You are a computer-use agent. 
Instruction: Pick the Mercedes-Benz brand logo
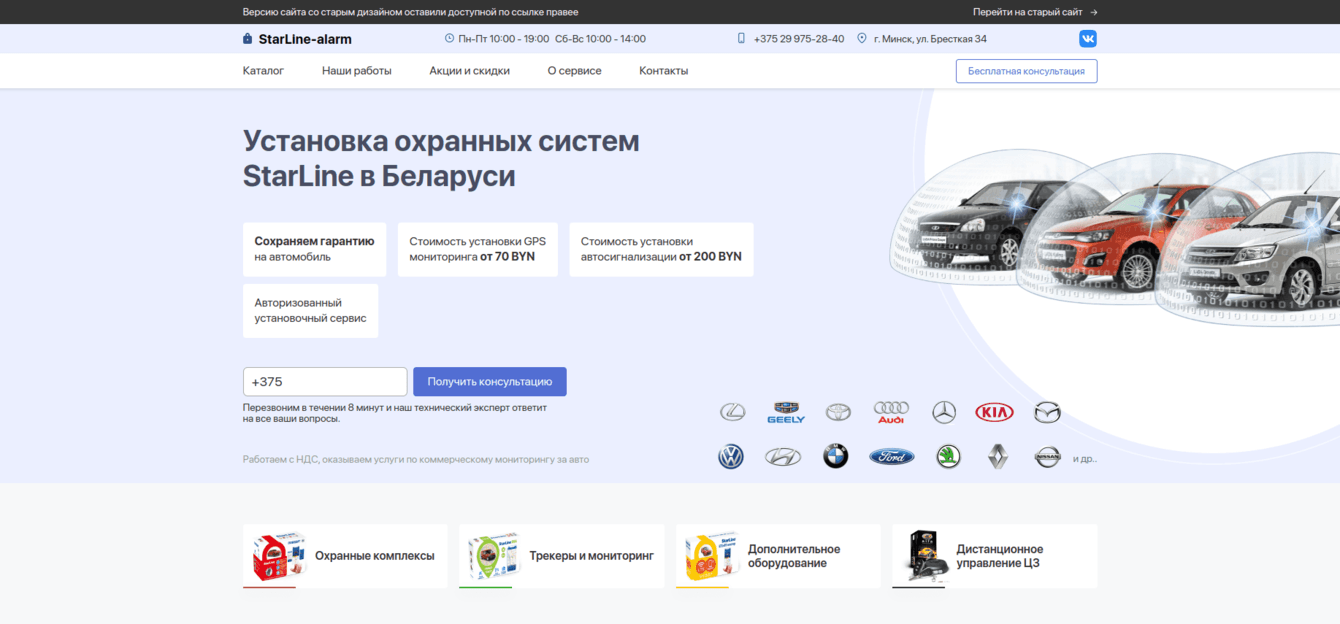pyautogui.click(x=944, y=412)
